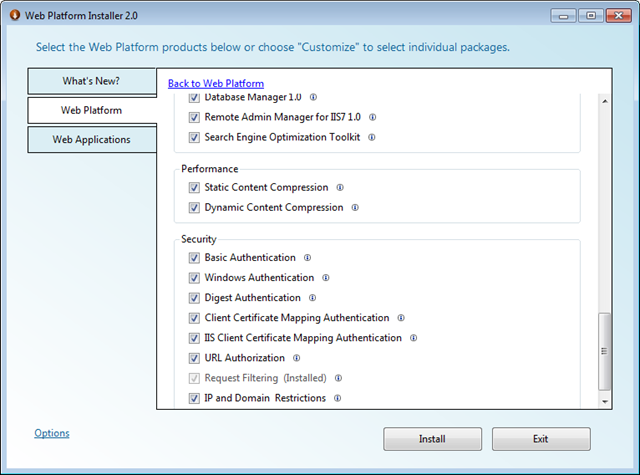The image size is (640, 475).
Task: Switch to the What's New? tab
Action: (x=92, y=81)
